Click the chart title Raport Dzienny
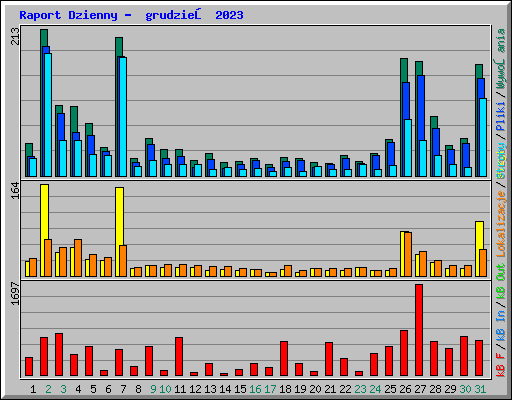The width and height of the screenshot is (512, 400). (x=68, y=15)
